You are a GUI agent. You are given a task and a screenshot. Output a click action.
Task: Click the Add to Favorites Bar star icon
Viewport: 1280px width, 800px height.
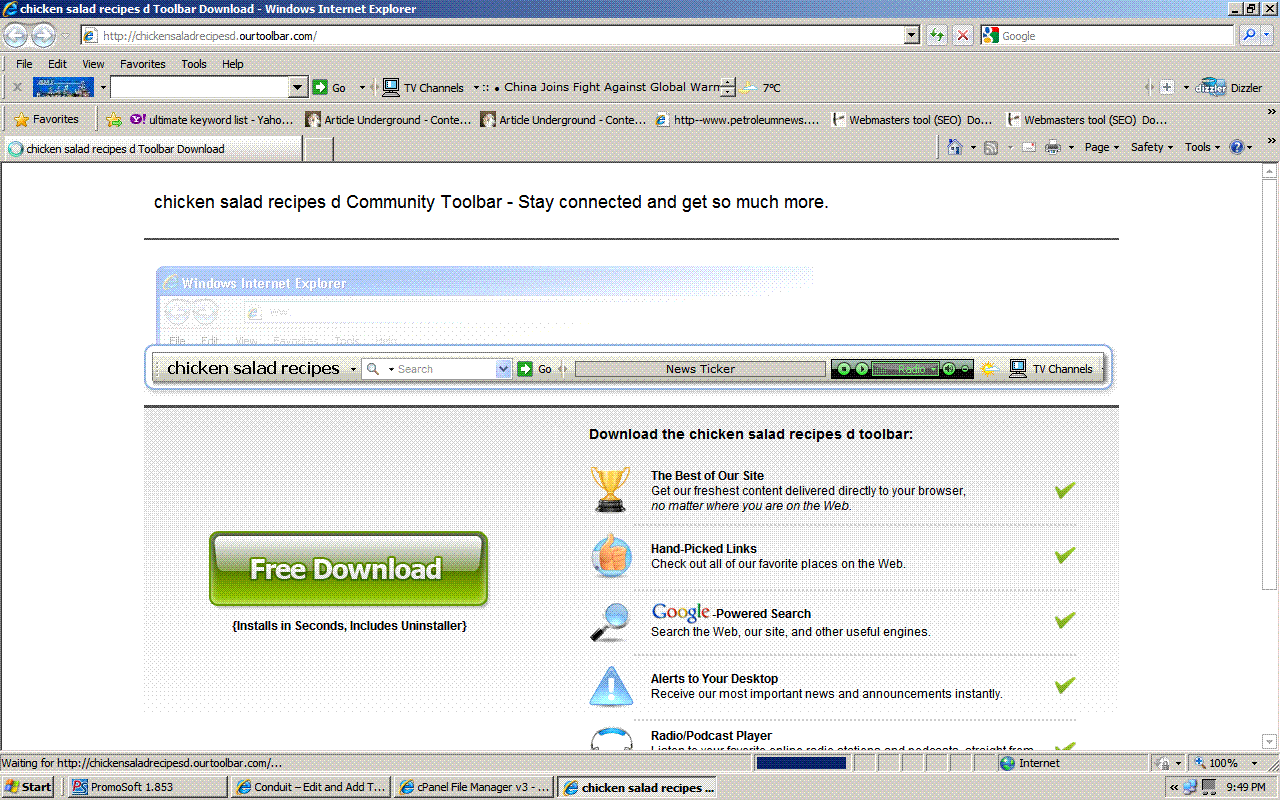(114, 120)
